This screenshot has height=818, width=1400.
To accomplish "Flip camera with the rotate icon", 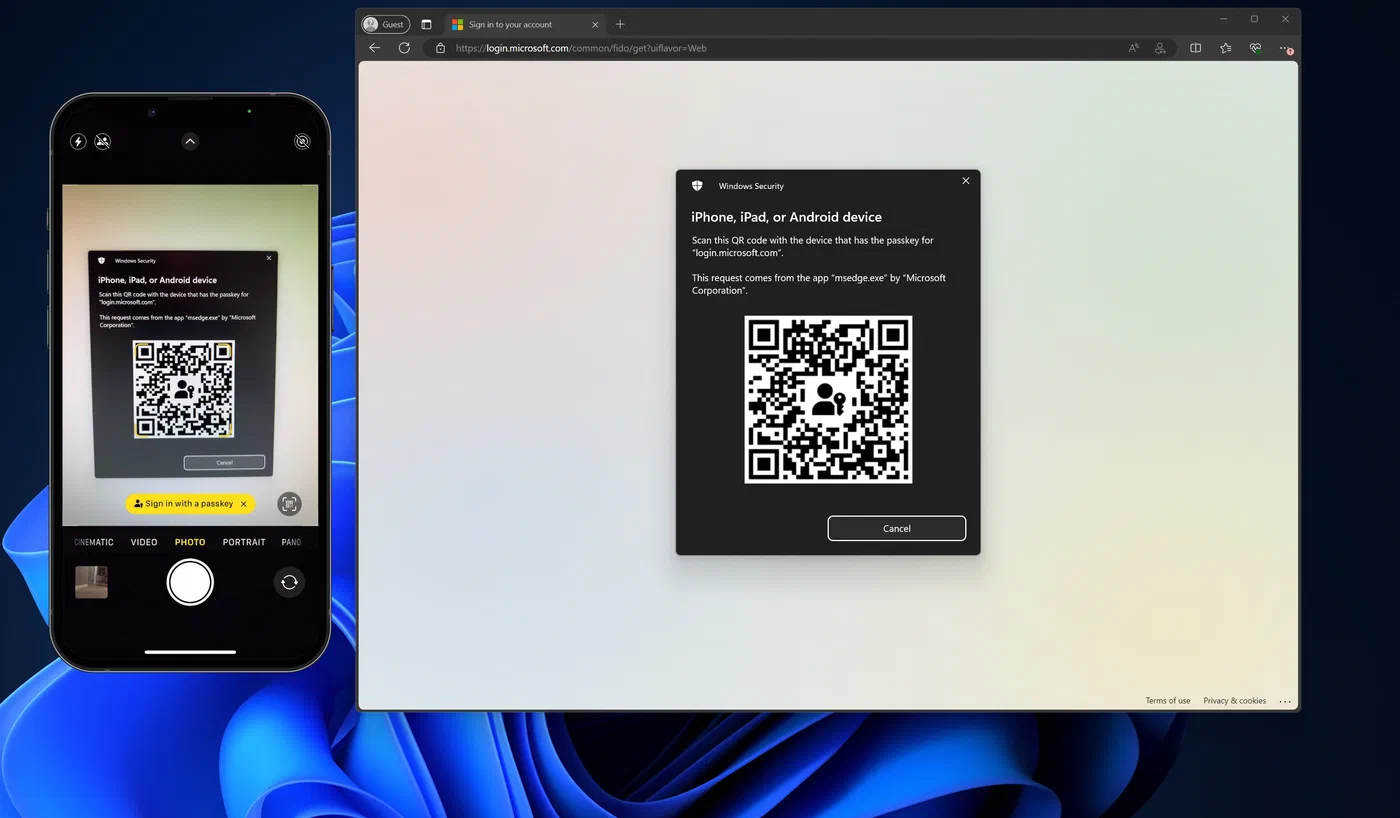I will (x=289, y=582).
